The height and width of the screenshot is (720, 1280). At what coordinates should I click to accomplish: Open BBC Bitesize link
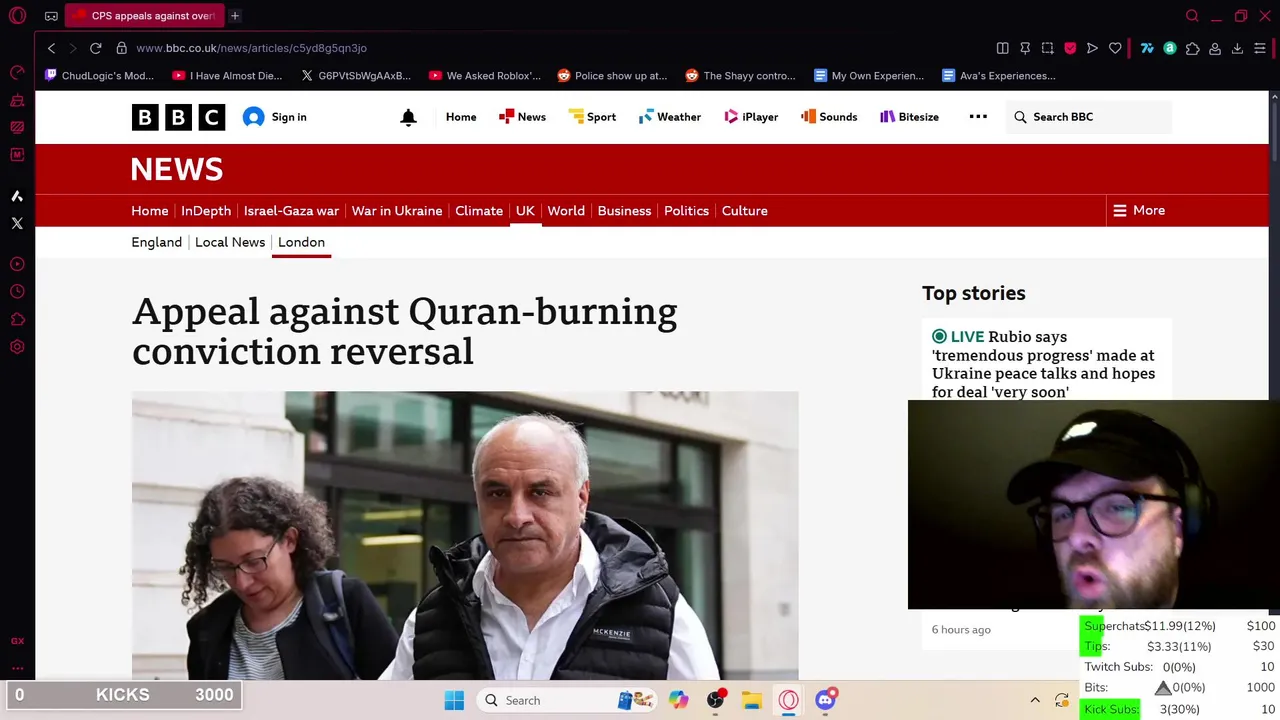[909, 117]
